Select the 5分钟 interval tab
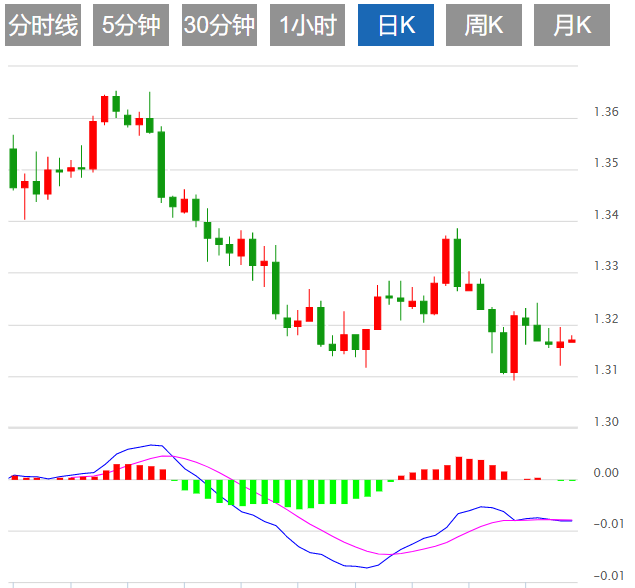This screenshot has height=588, width=635. pyautogui.click(x=131, y=25)
